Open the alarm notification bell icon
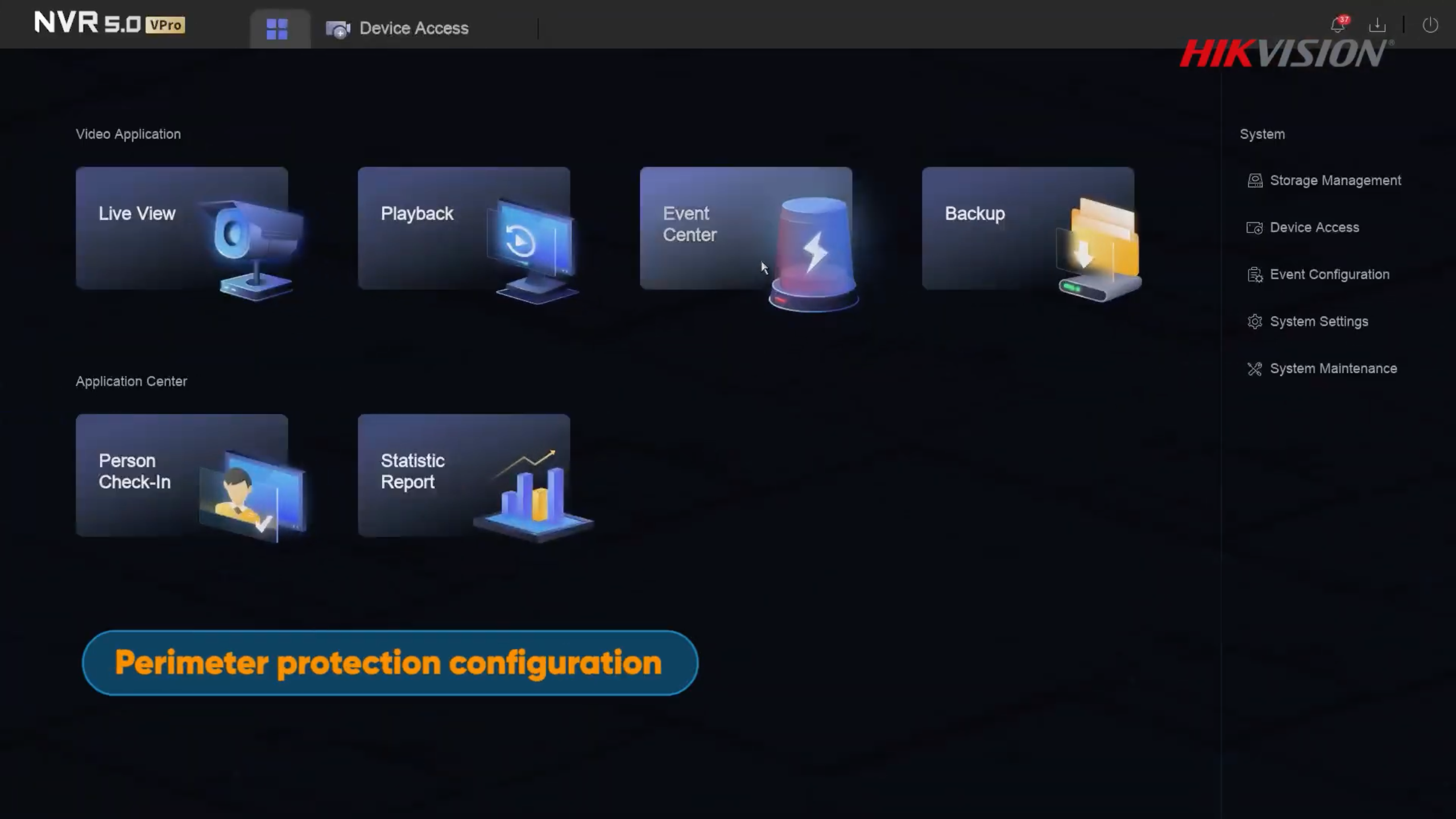 click(1338, 26)
